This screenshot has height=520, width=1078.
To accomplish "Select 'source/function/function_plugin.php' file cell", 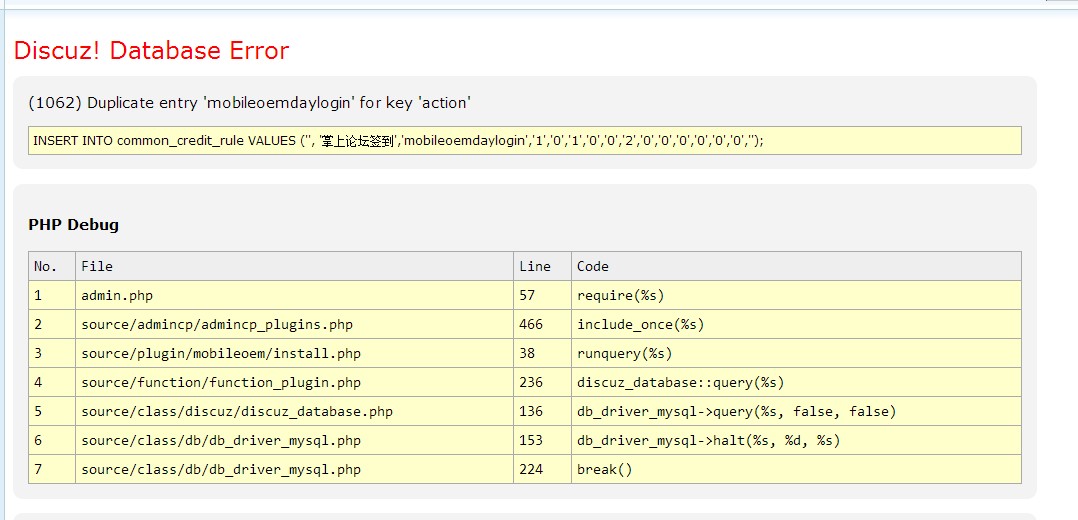I will point(294,382).
